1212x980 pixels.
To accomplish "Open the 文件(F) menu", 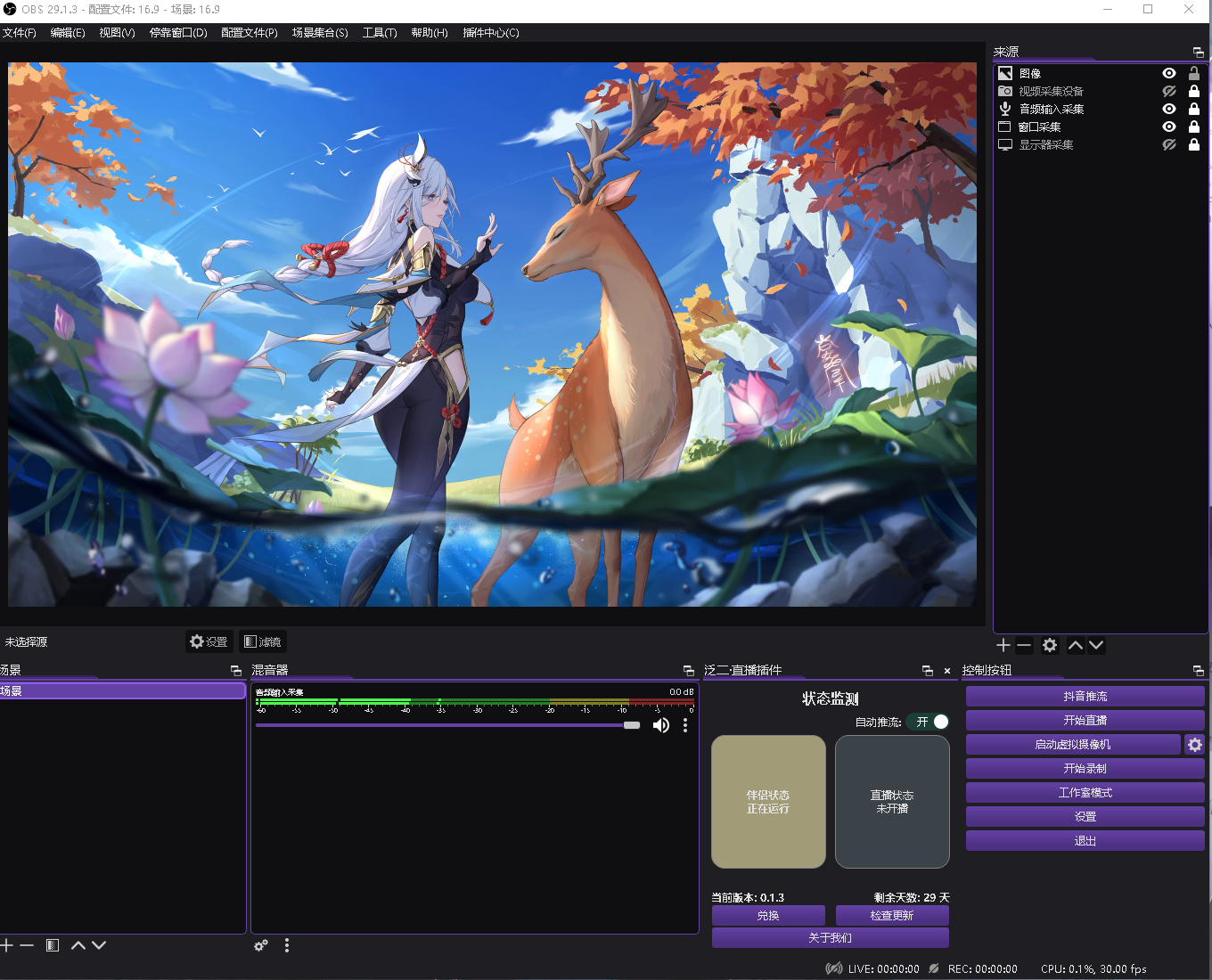I will [19, 33].
